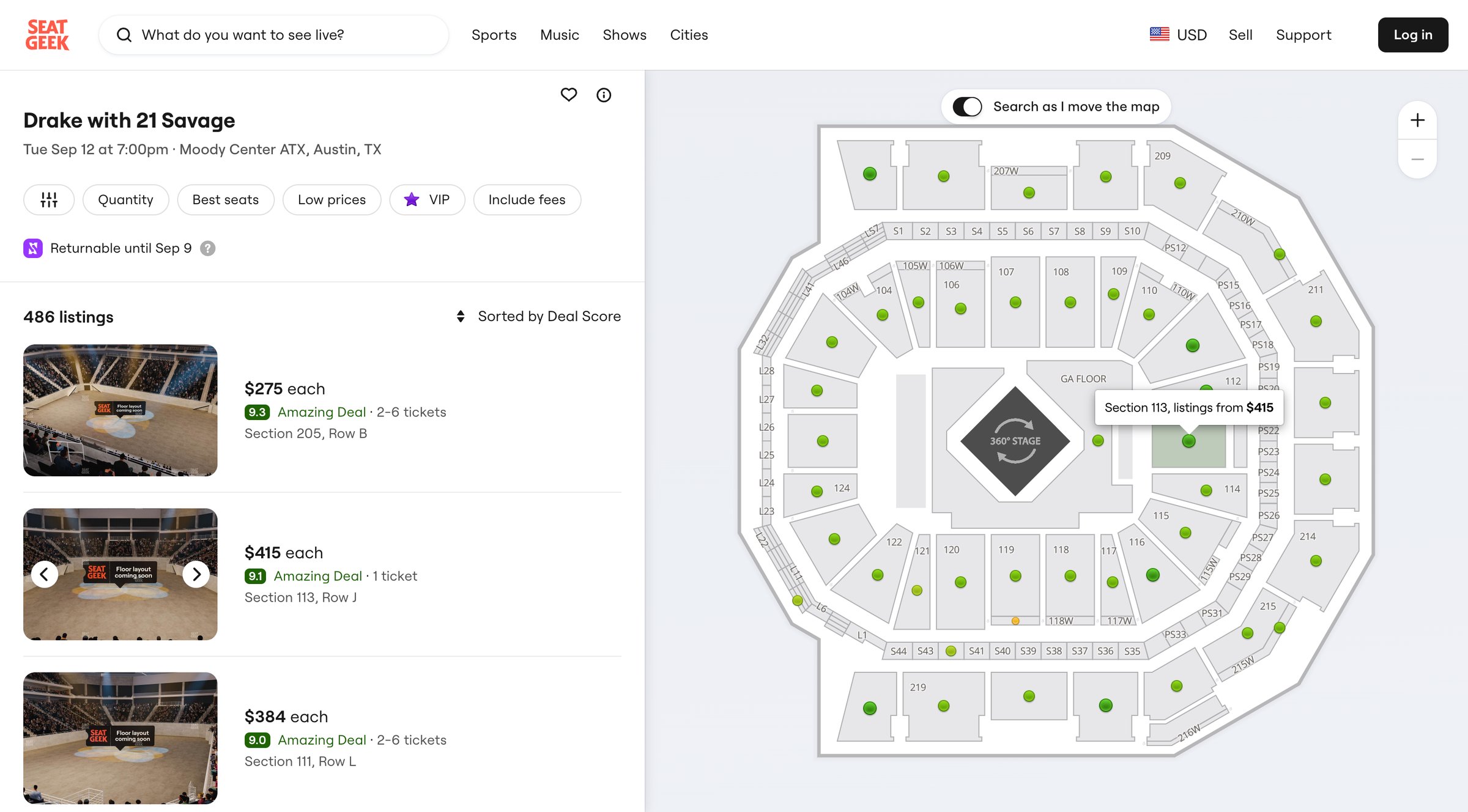This screenshot has height=812, width=1468.
Task: Open the Support link
Action: 1303,35
